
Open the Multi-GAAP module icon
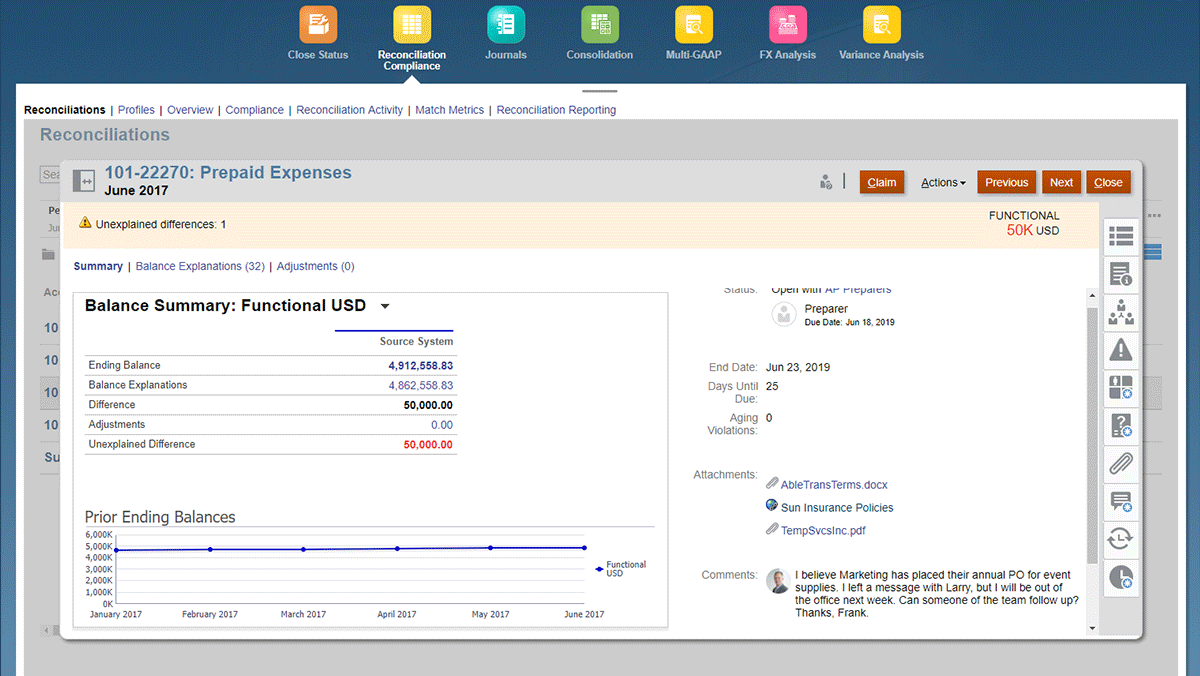[x=694, y=25]
